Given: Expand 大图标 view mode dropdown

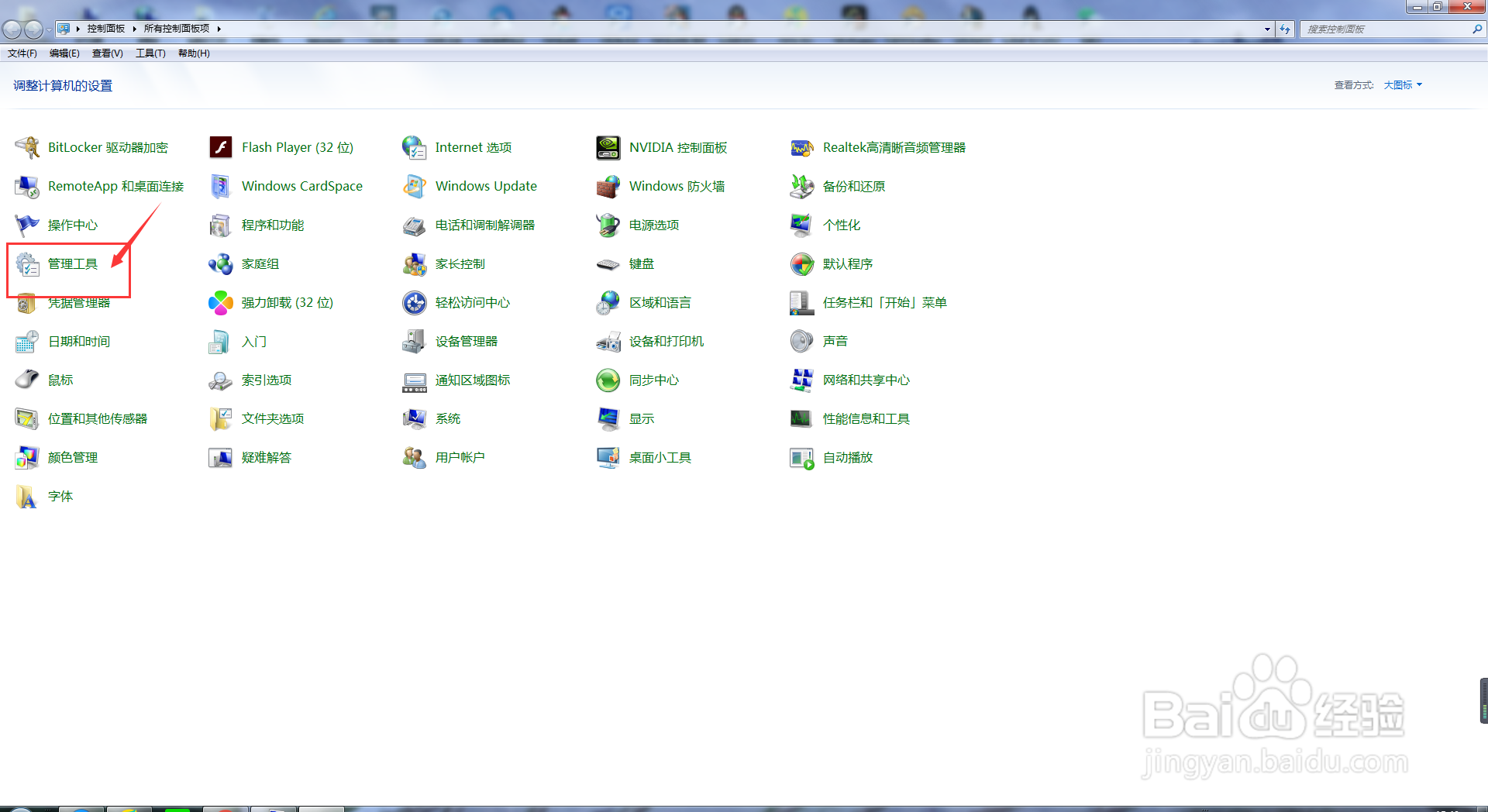Looking at the screenshot, I should (1403, 85).
